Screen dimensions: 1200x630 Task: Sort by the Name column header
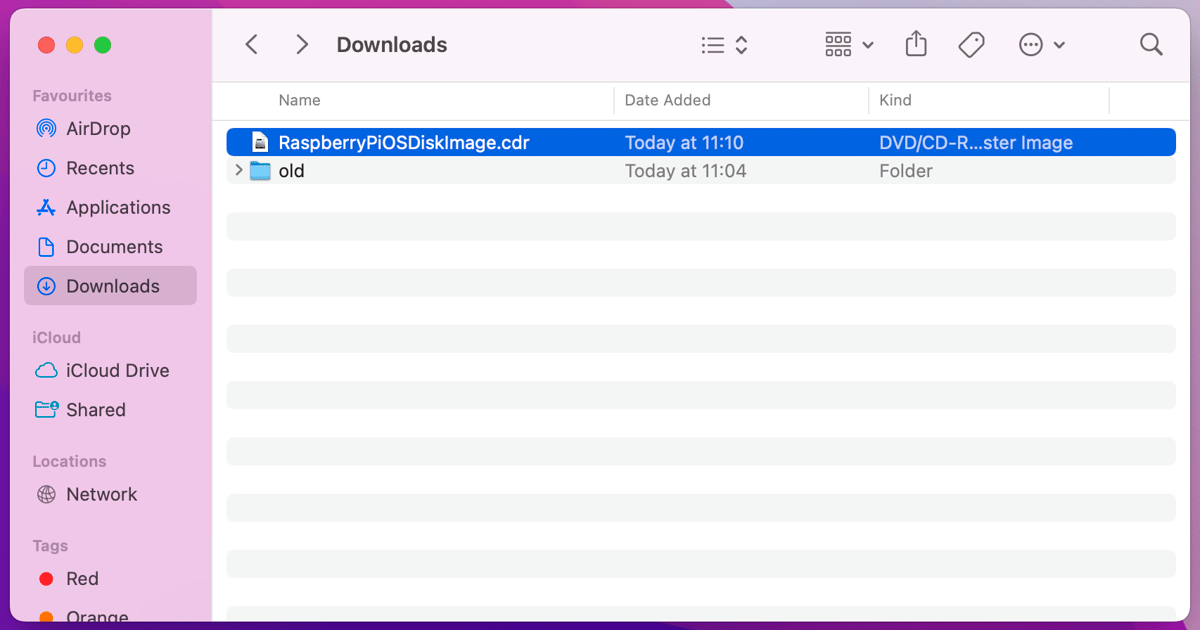click(299, 100)
